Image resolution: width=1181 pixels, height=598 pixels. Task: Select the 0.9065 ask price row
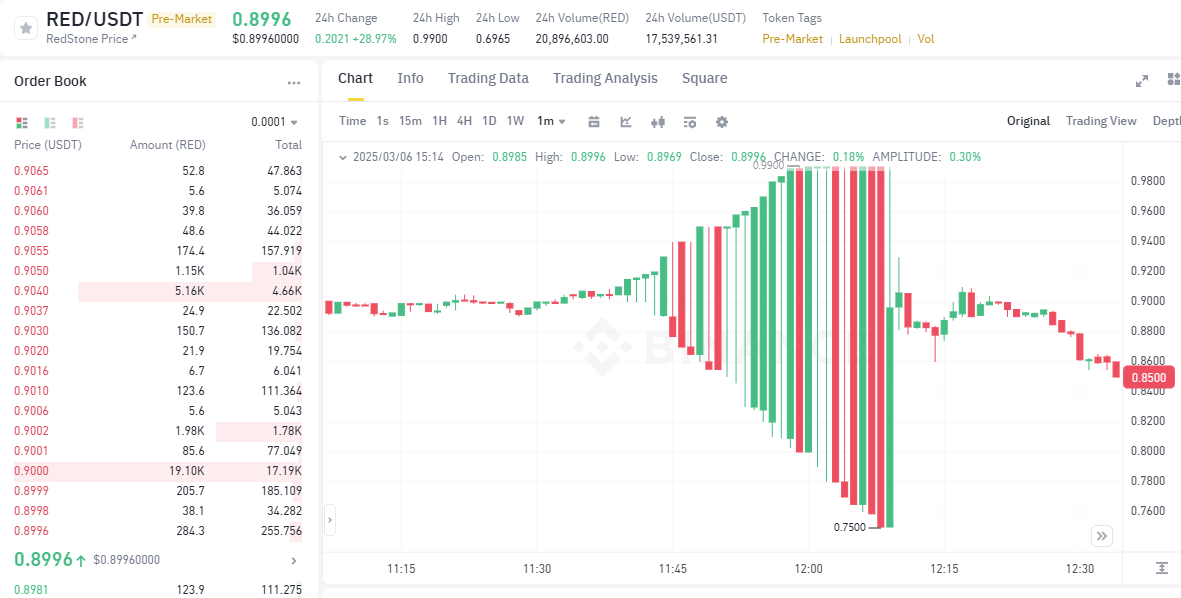pos(158,171)
